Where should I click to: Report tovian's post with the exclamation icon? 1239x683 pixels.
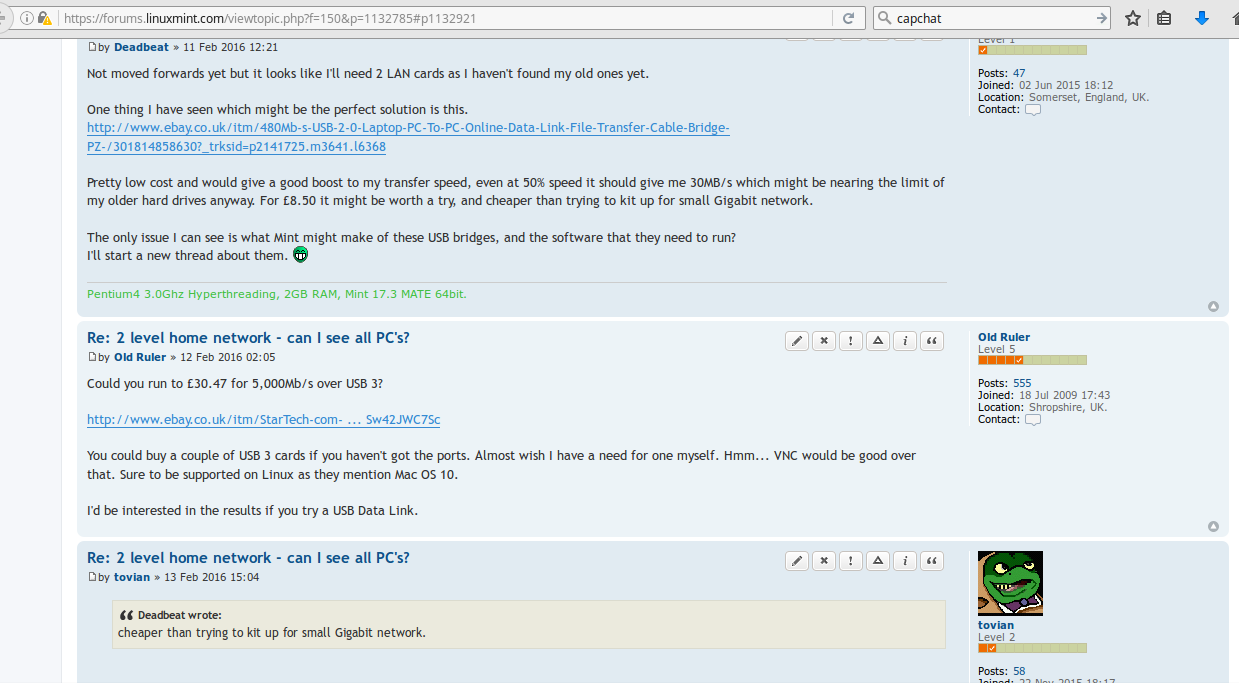(x=851, y=561)
